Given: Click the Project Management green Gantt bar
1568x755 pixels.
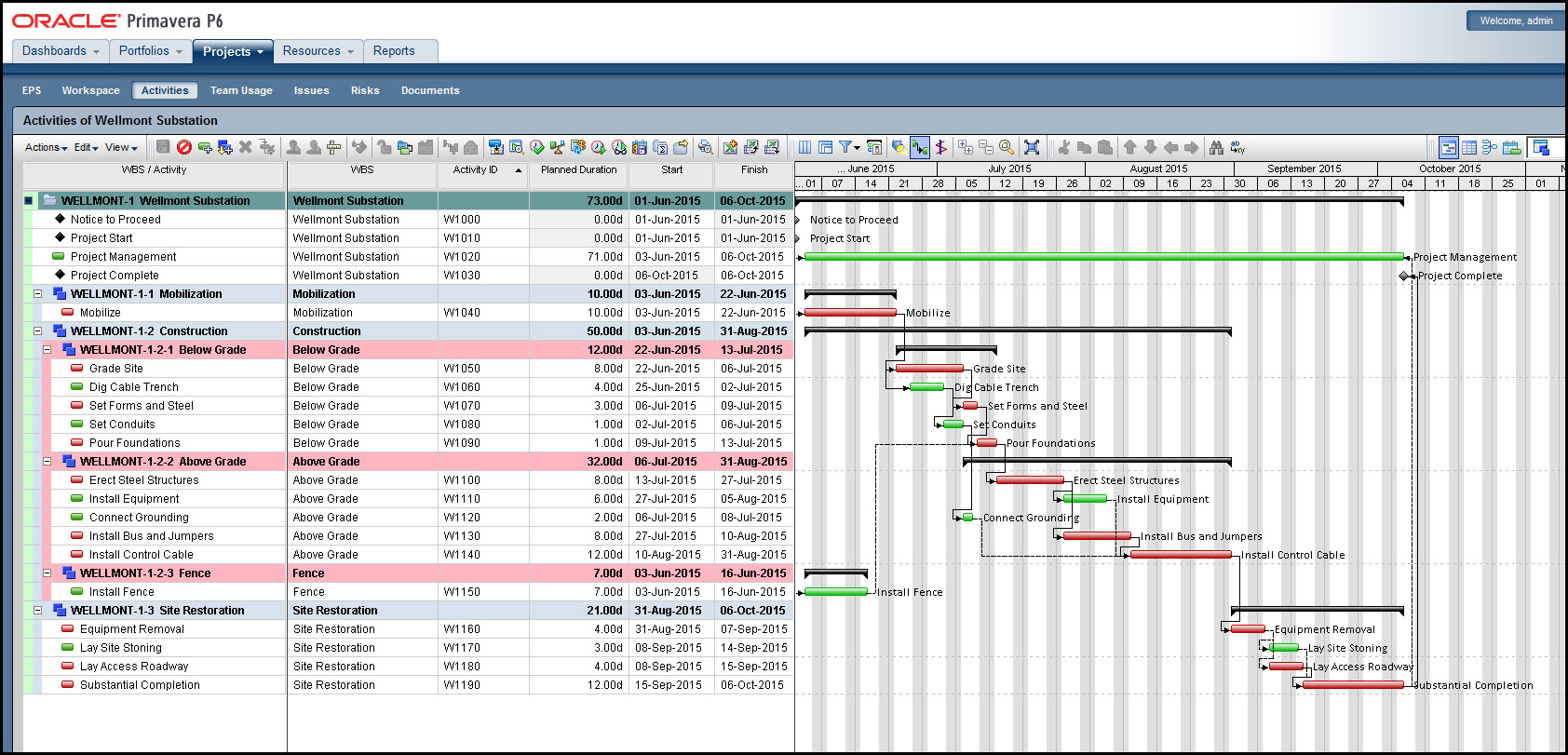Looking at the screenshot, I should (x=1103, y=257).
